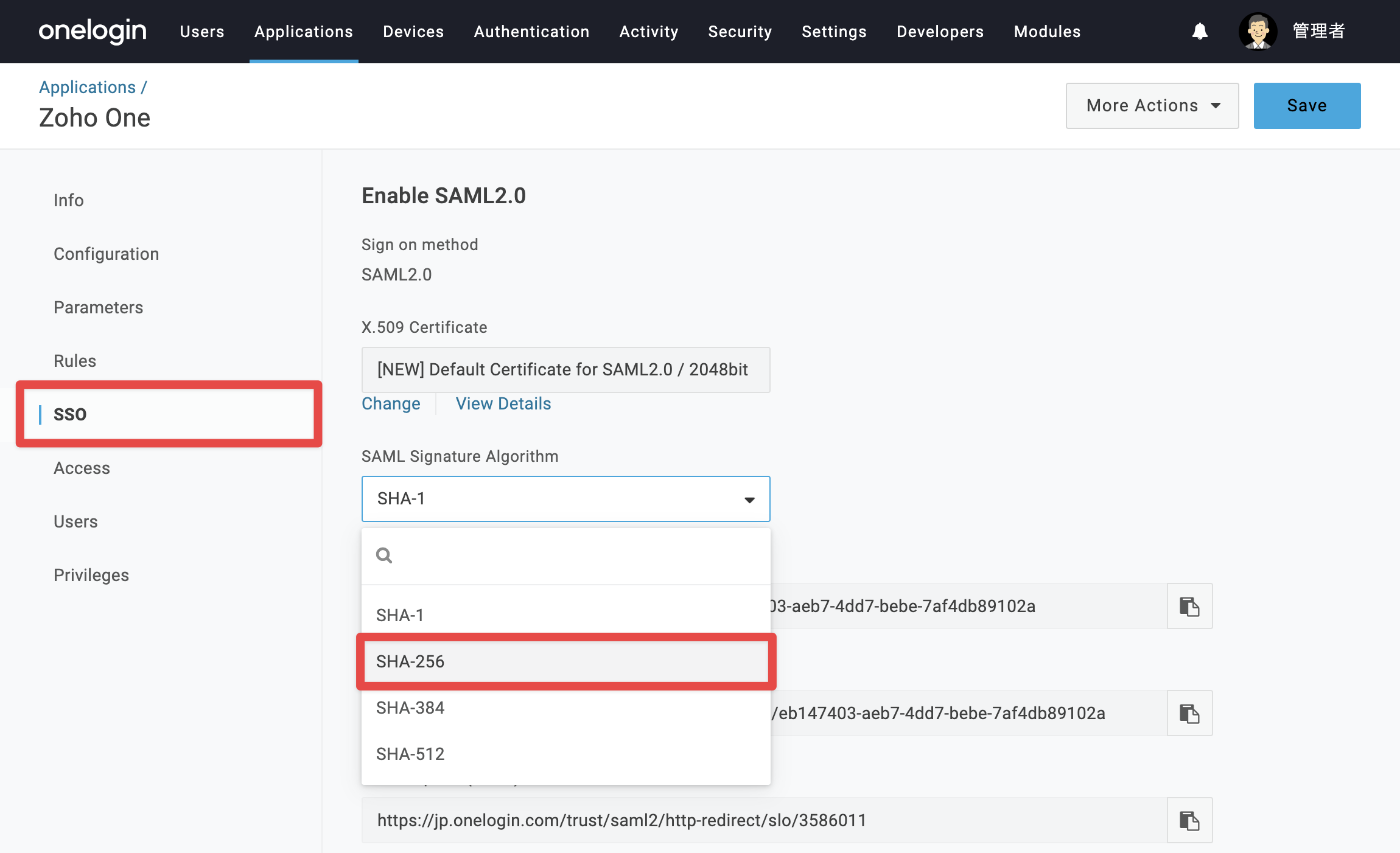Open the notifications bell

(x=1200, y=31)
